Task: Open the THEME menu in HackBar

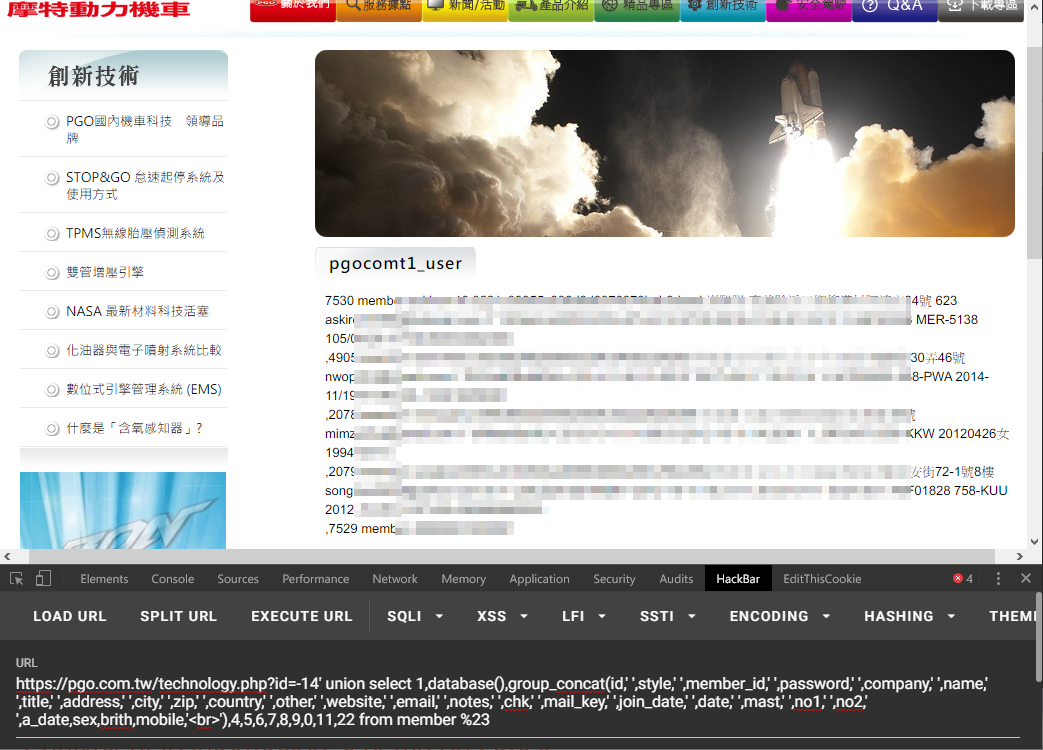Action: pos(1011,616)
